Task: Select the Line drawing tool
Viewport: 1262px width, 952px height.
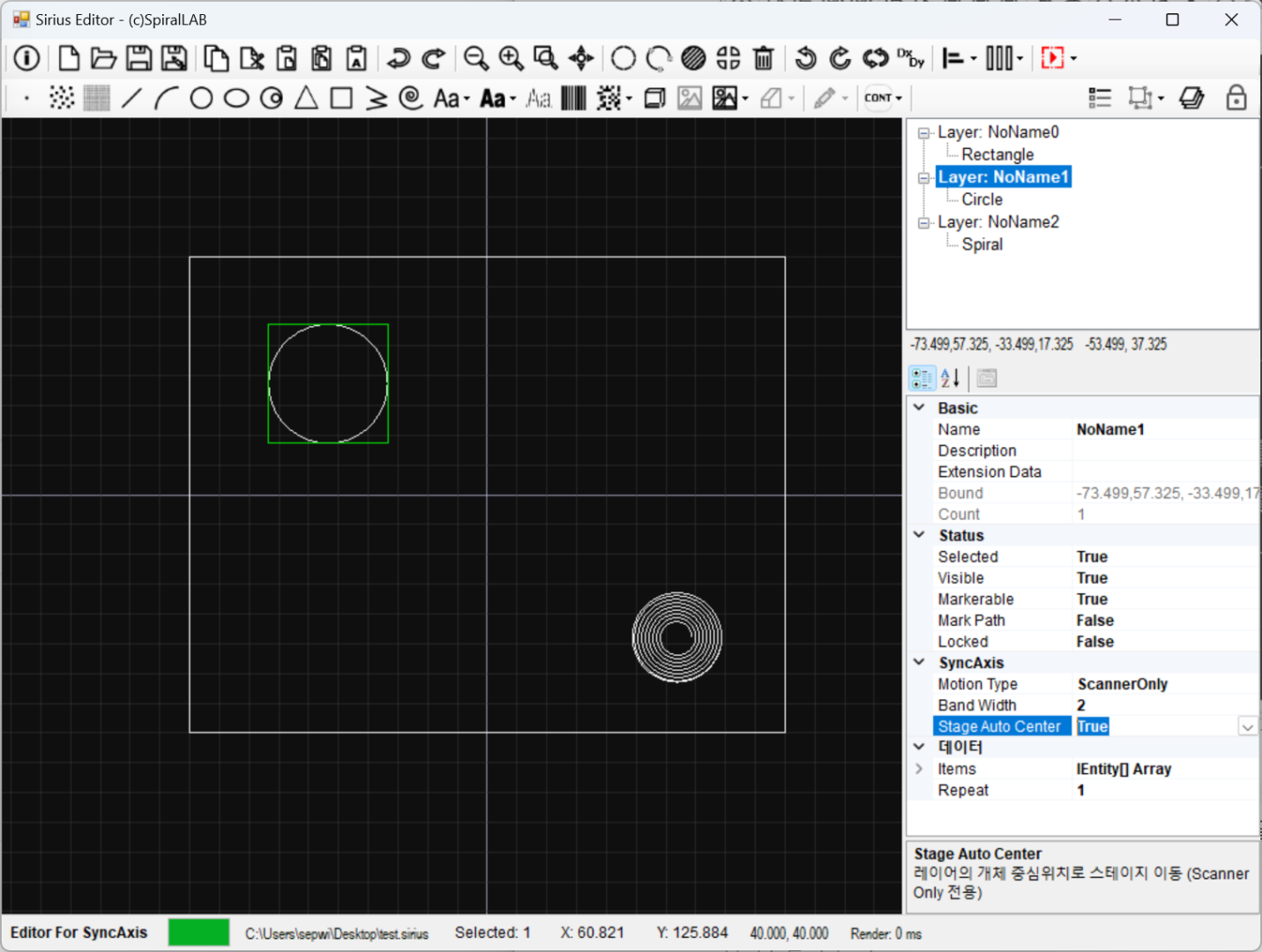Action: pos(131,98)
